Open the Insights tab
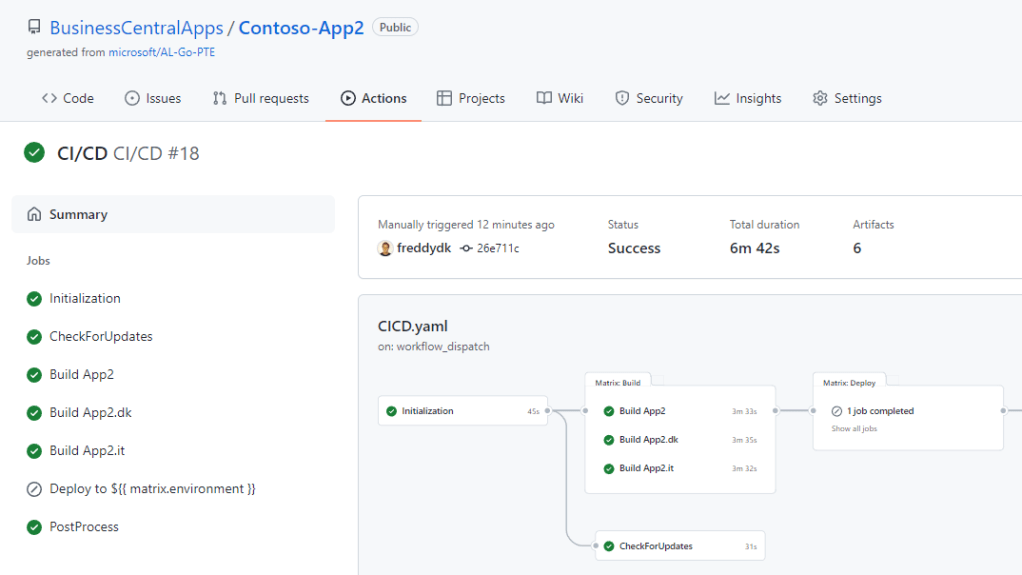The width and height of the screenshot is (1022, 575). [748, 98]
